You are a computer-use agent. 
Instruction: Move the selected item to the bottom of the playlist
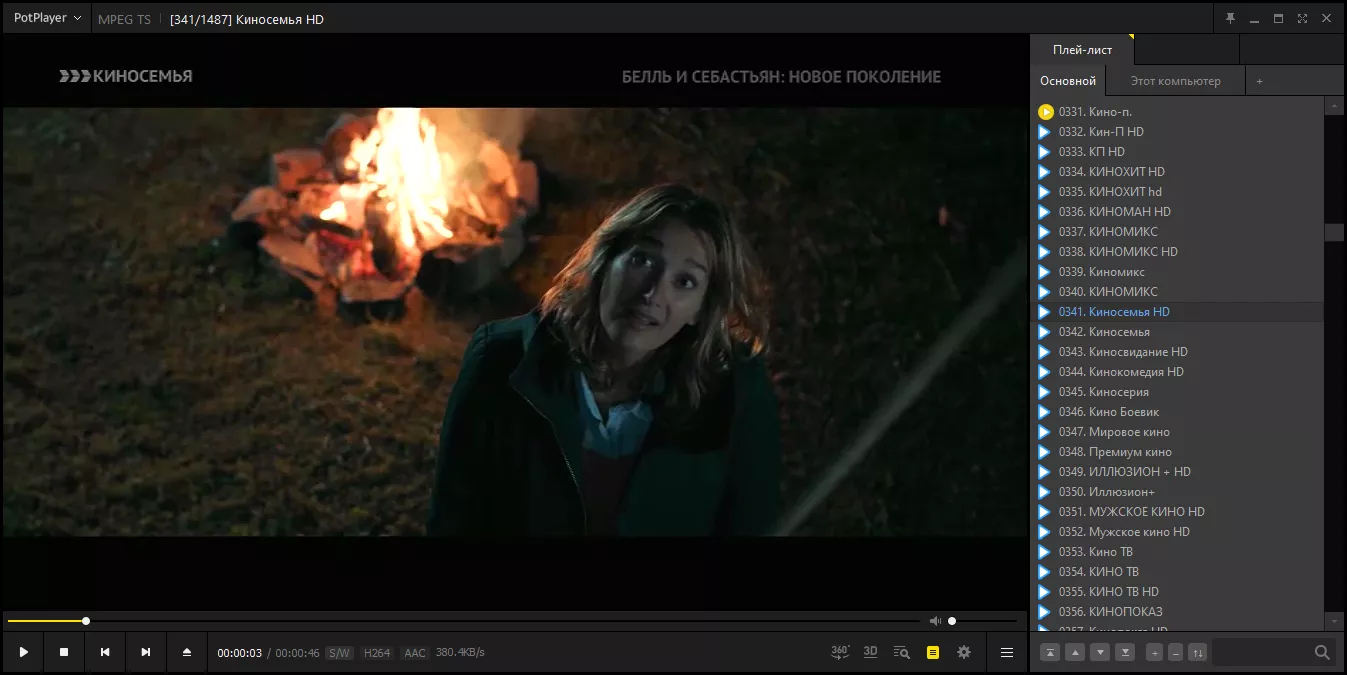coord(1125,652)
